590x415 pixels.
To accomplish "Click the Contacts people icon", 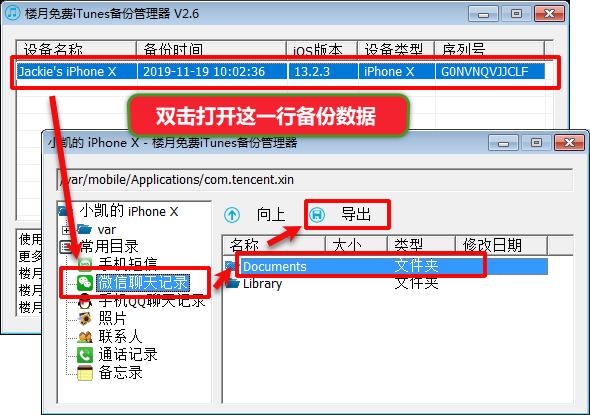I will [85, 336].
